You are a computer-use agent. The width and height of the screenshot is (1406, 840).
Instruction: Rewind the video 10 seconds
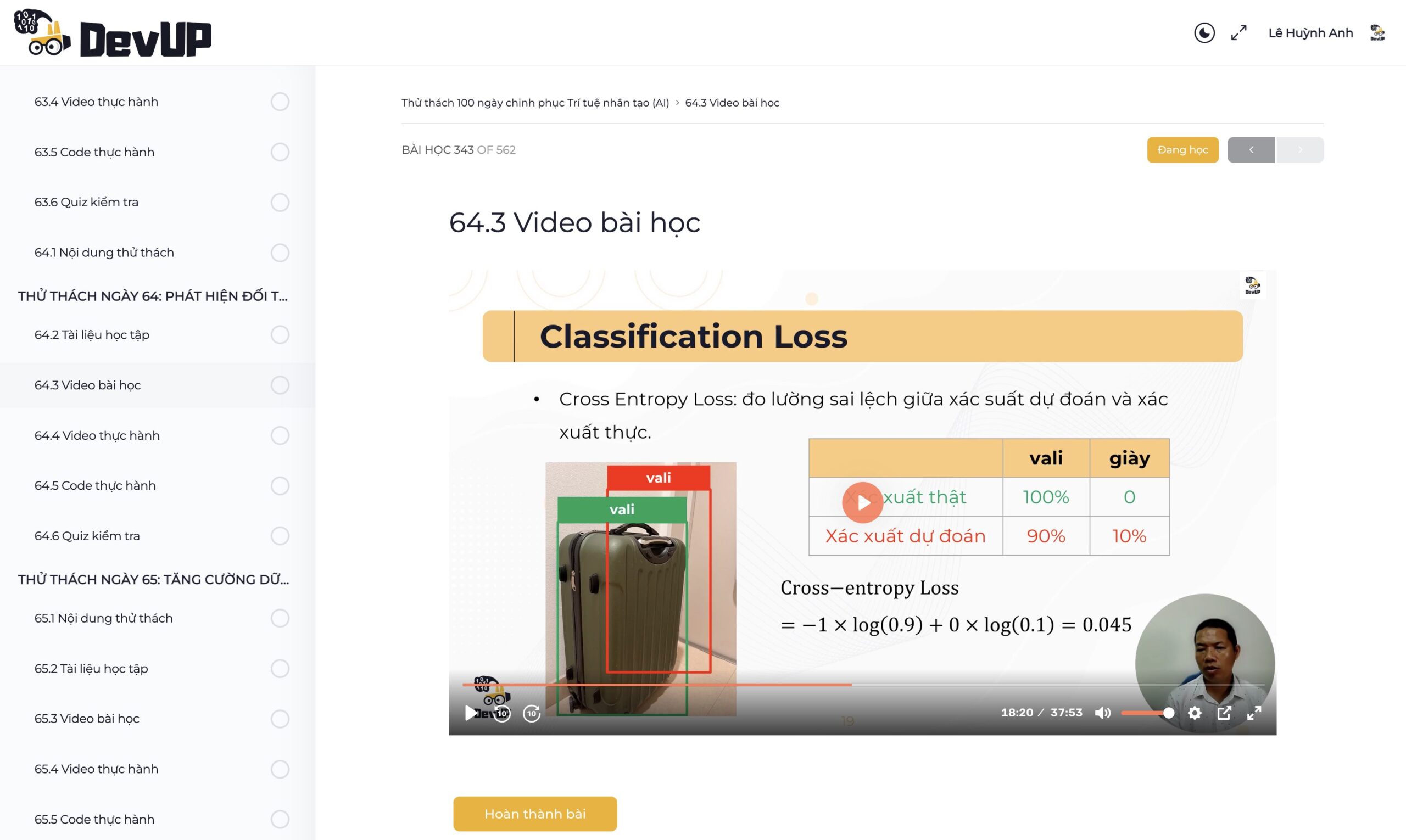501,713
